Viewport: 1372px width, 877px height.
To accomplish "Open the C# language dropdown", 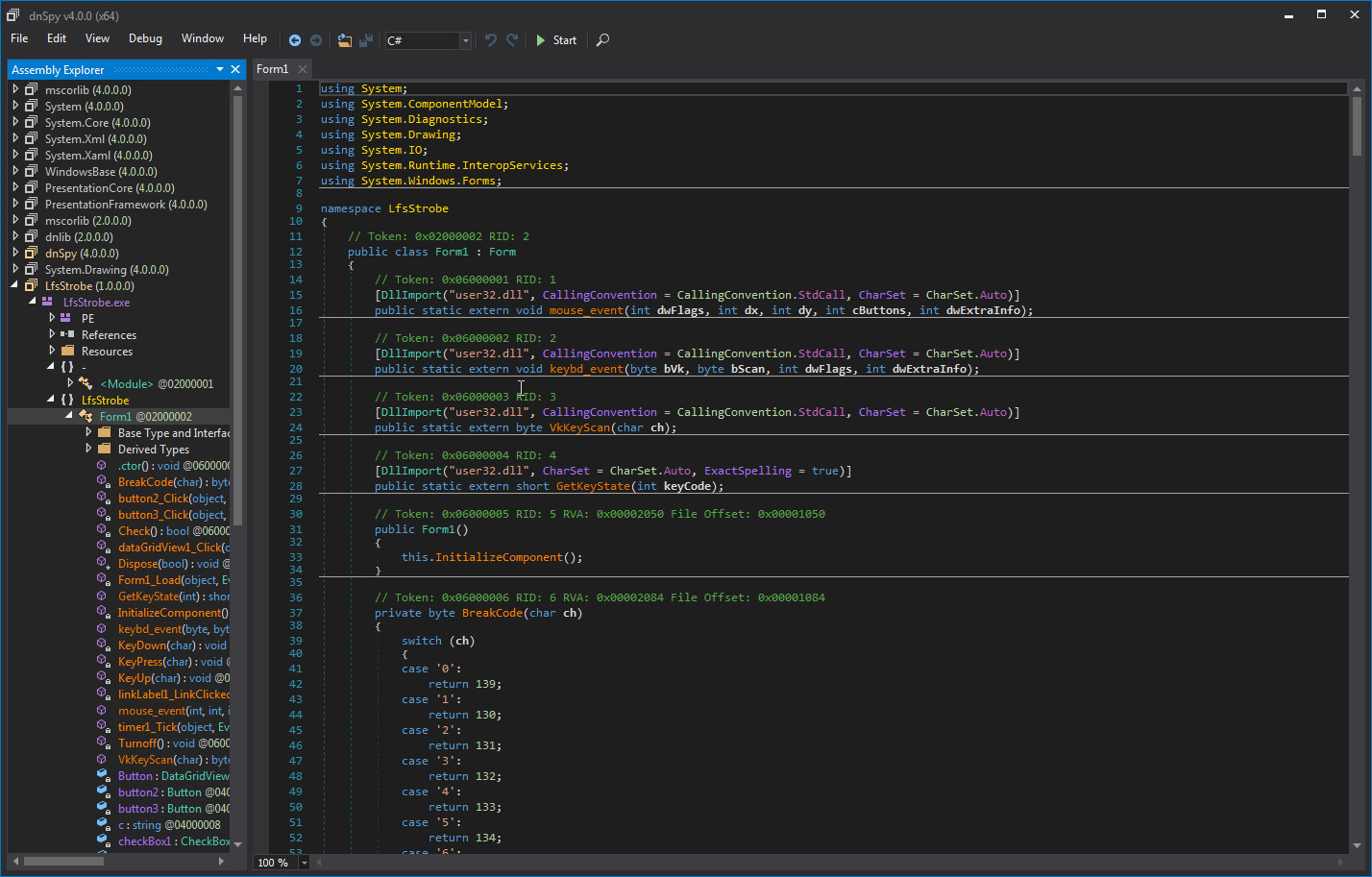I will 465,40.
